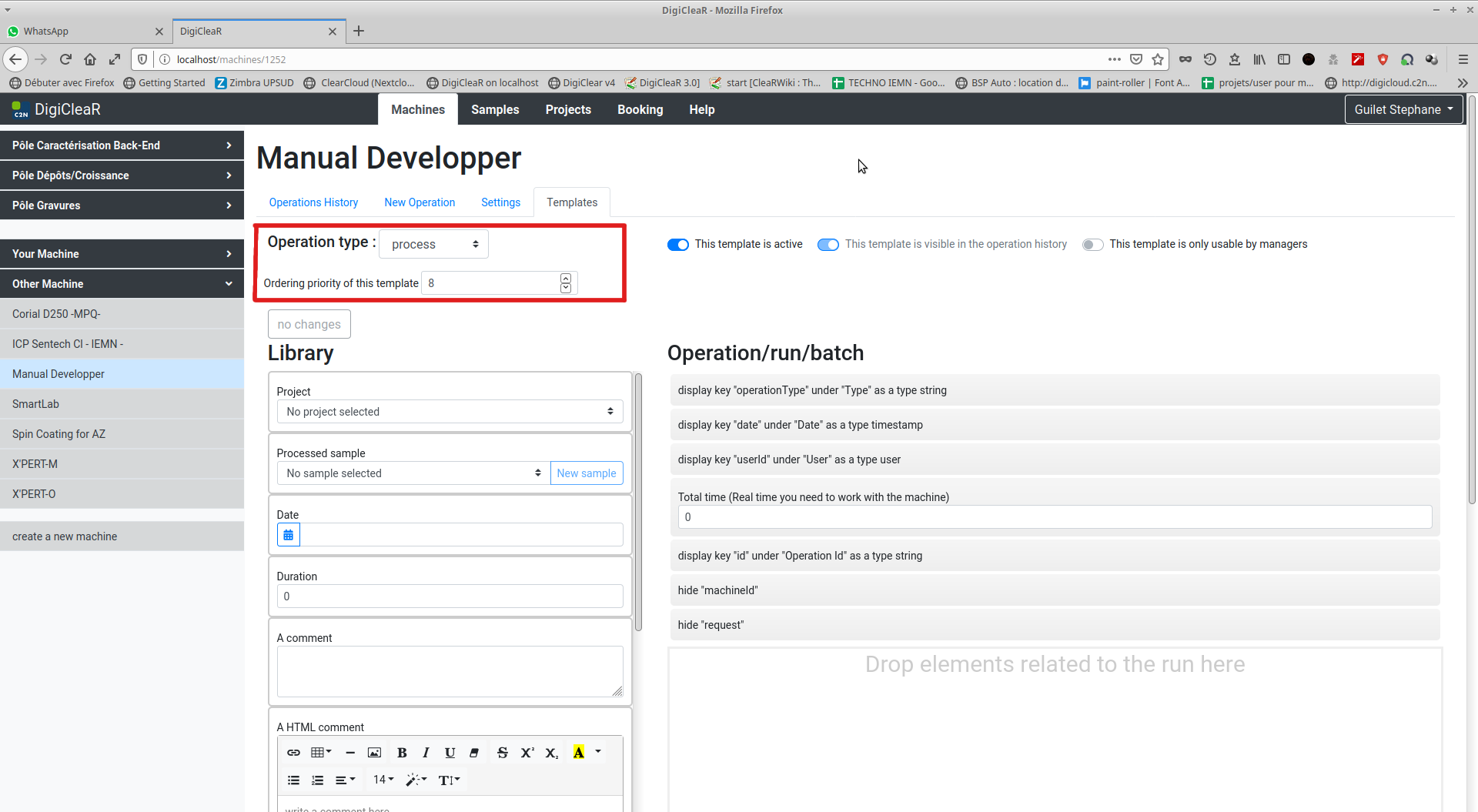Image resolution: width=1478 pixels, height=812 pixels.
Task: Open the Operation type dropdown
Action: pos(433,245)
